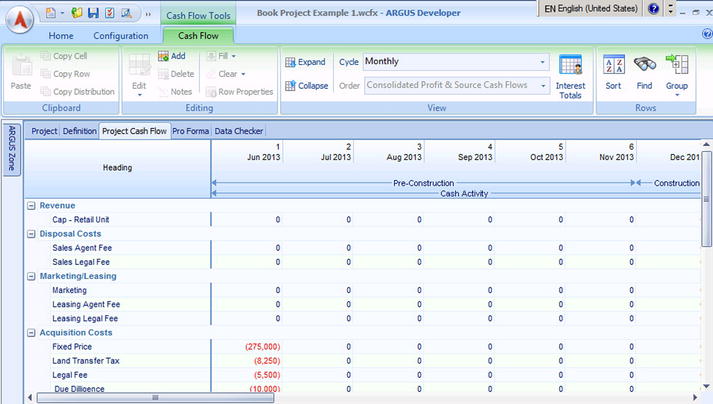Expand the quick access toolbar overflow arrows
Screen dimensions: 713x404
[148, 14]
